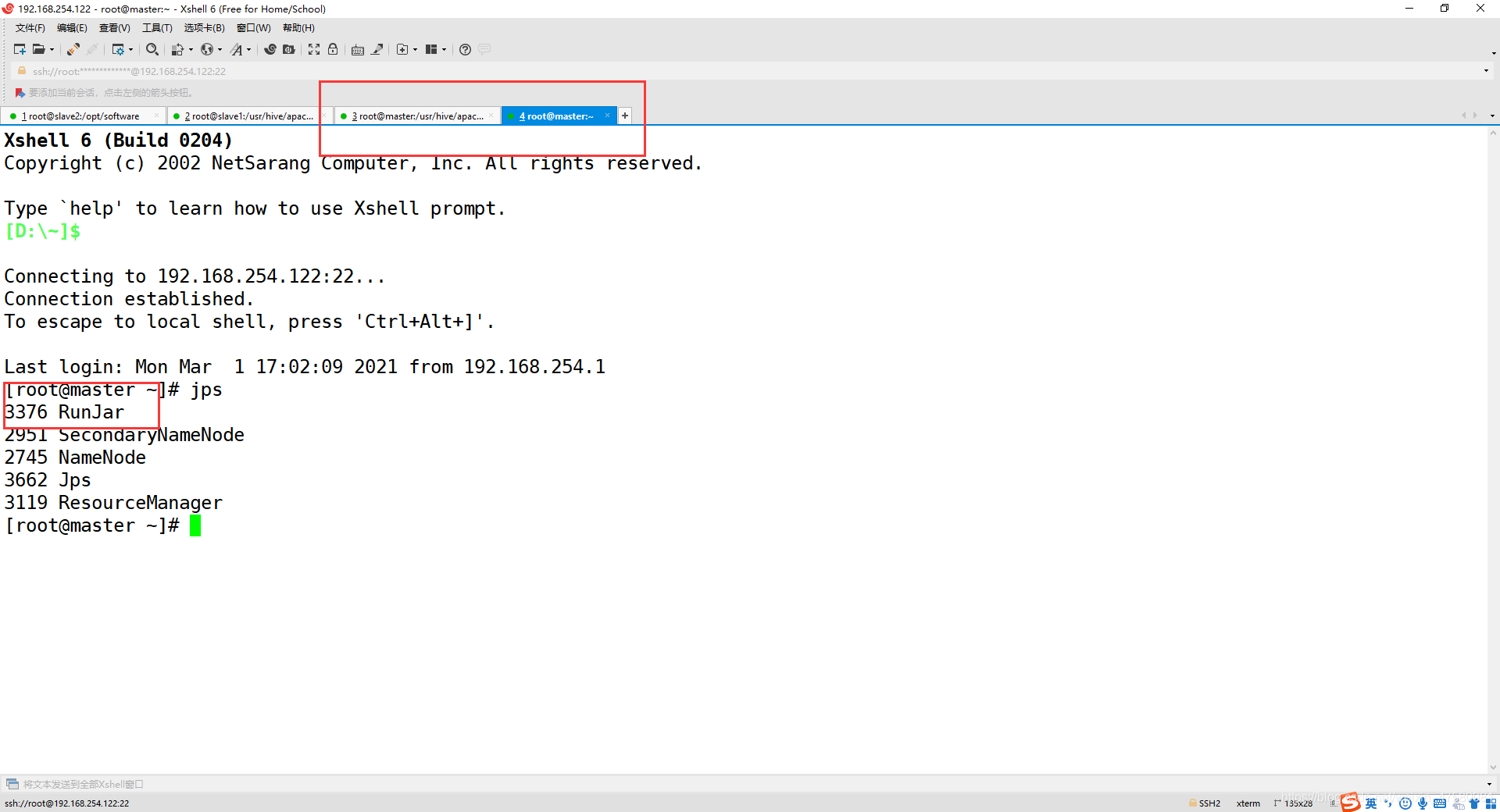
Task: Click the new tab page-plus icon
Action: [402, 49]
